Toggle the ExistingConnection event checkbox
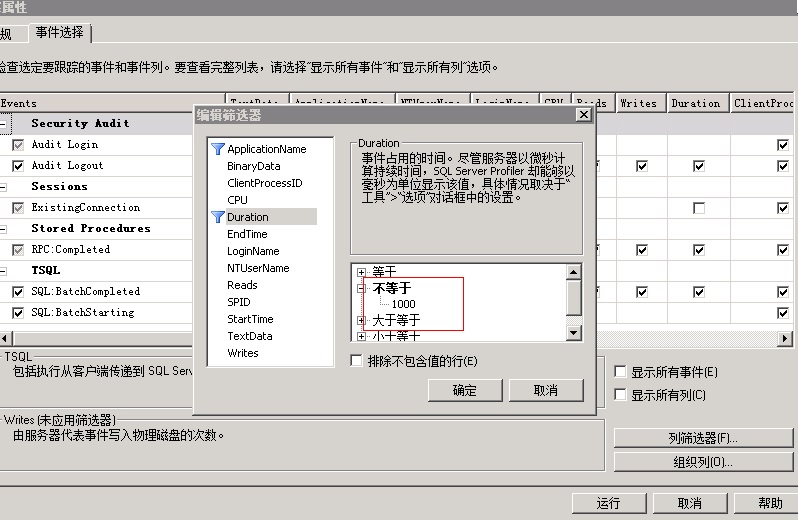Image resolution: width=798 pixels, height=520 pixels. [18, 208]
